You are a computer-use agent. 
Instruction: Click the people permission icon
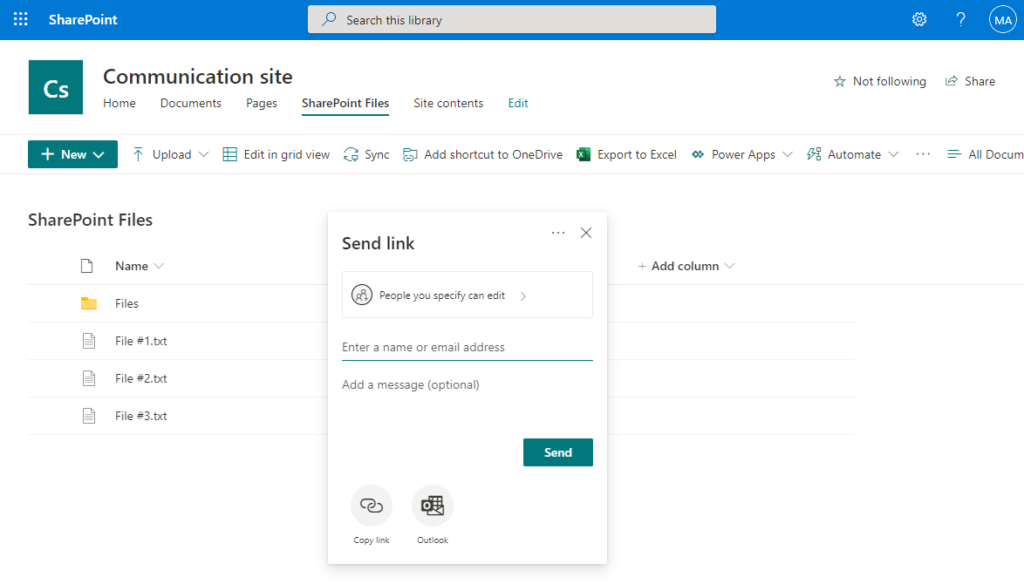pos(362,295)
